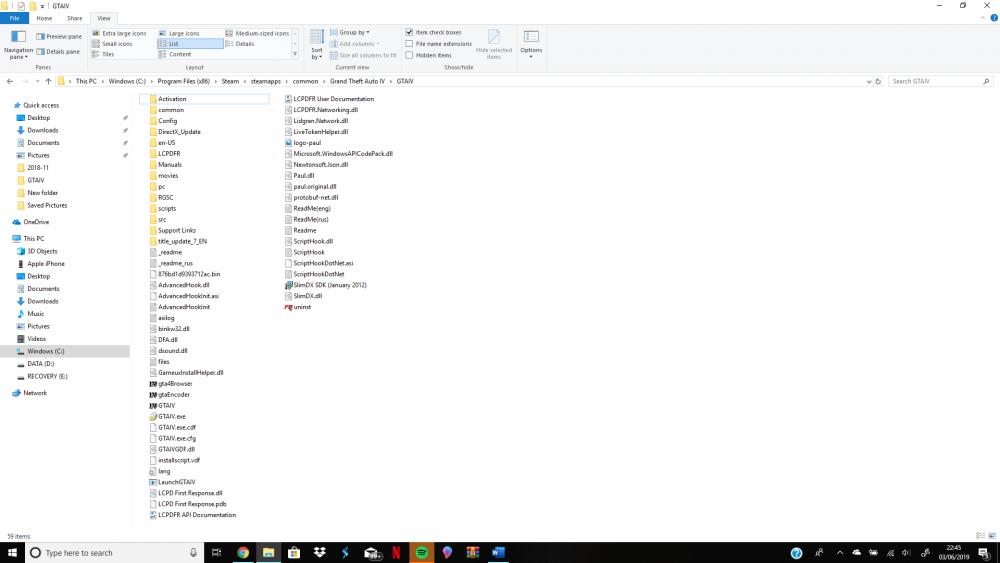Switch to large thumbnails view in status bar
Viewport: 1000px width, 563px height.
pos(992,536)
